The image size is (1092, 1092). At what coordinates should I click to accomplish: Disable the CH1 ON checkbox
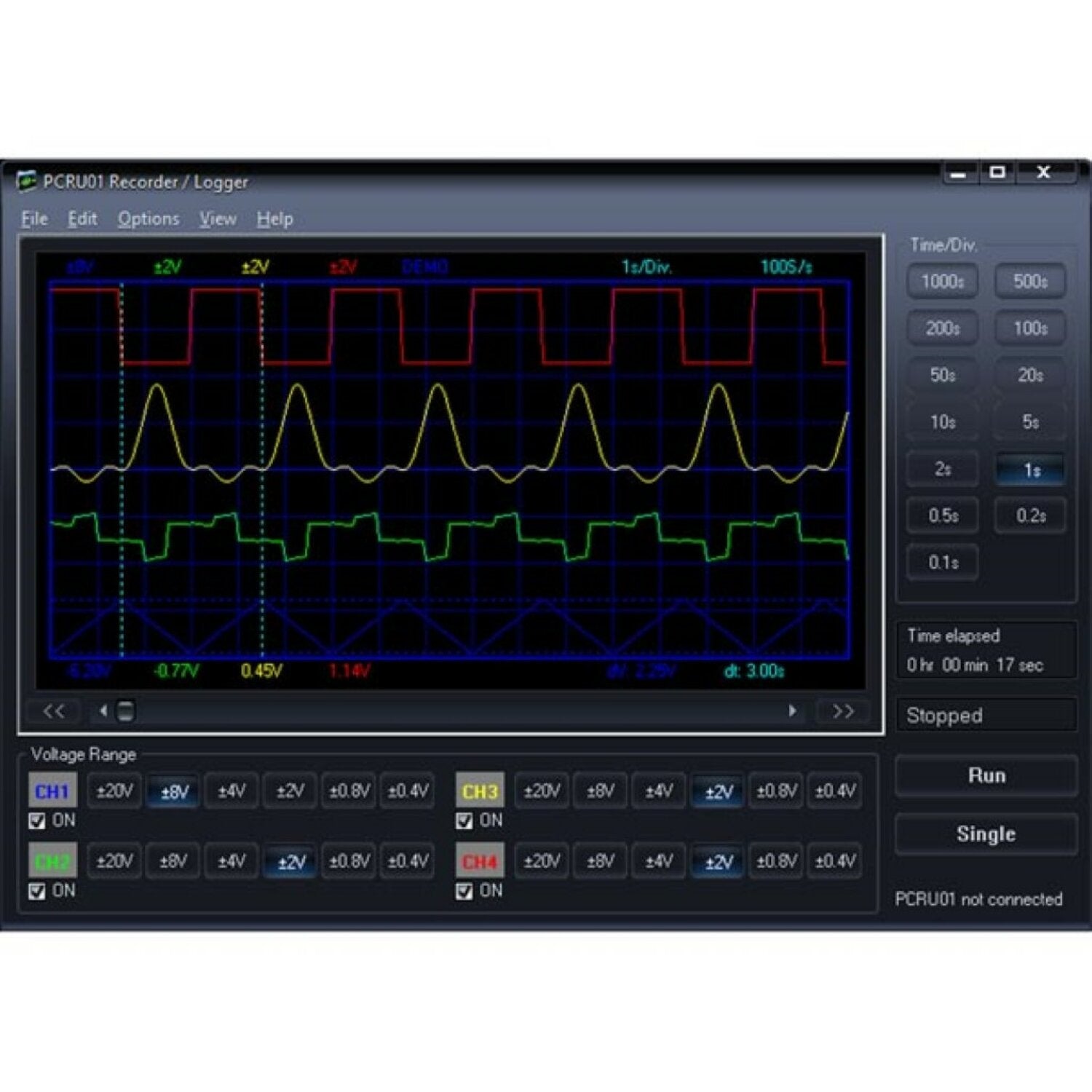(37, 821)
